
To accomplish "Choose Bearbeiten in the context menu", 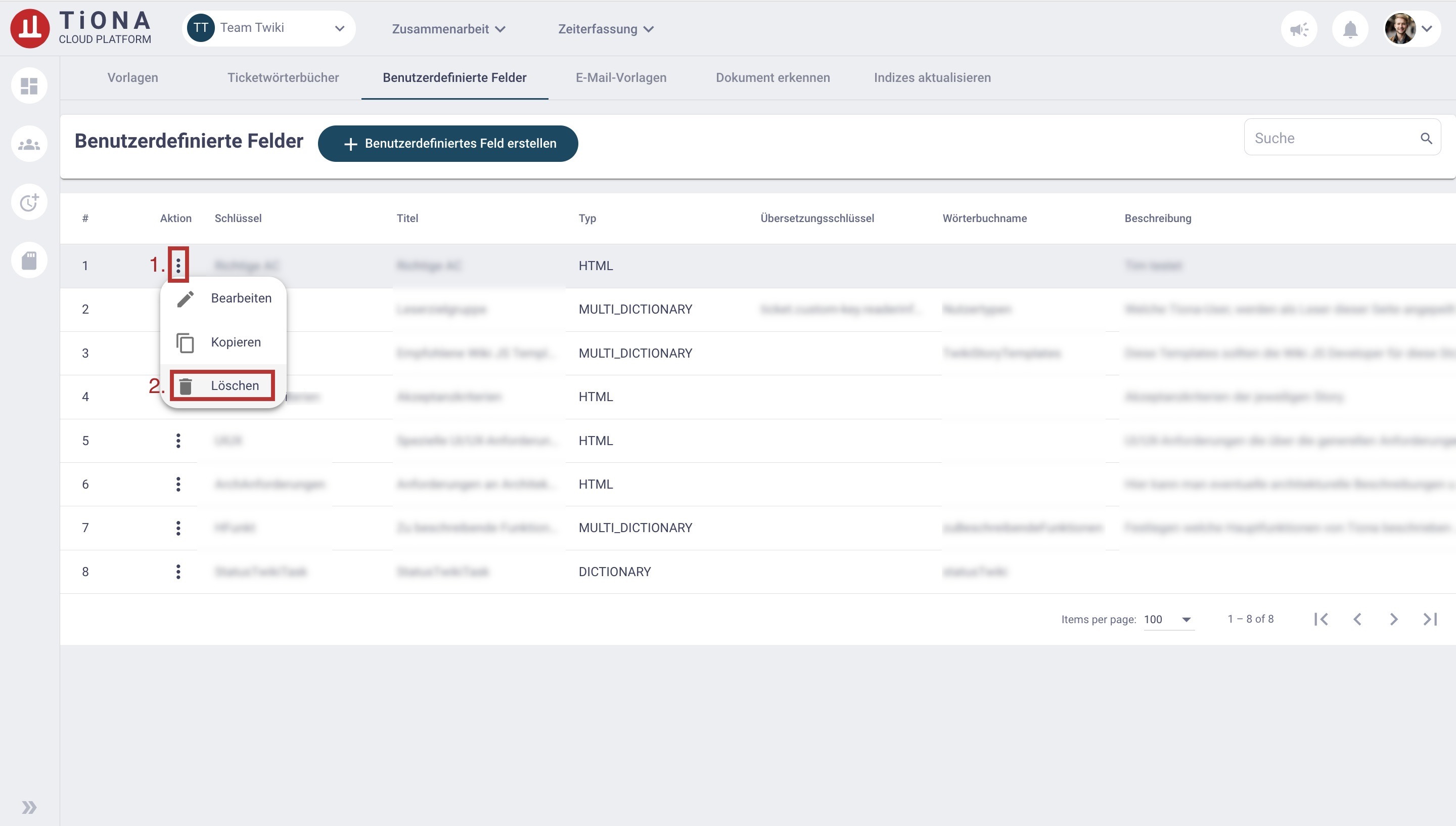I will [224, 298].
